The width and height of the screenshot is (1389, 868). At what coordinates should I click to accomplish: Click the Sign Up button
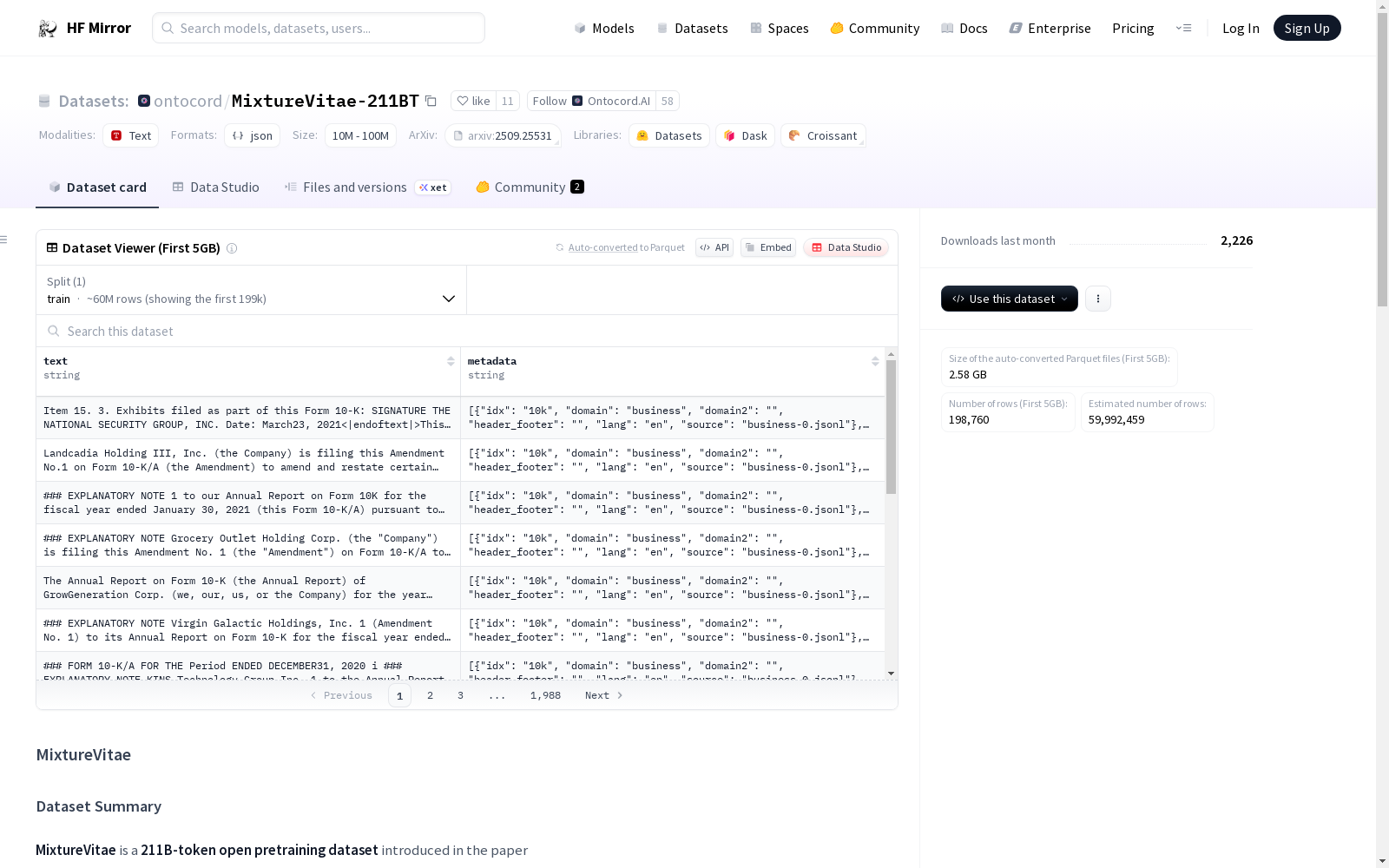coord(1307,28)
